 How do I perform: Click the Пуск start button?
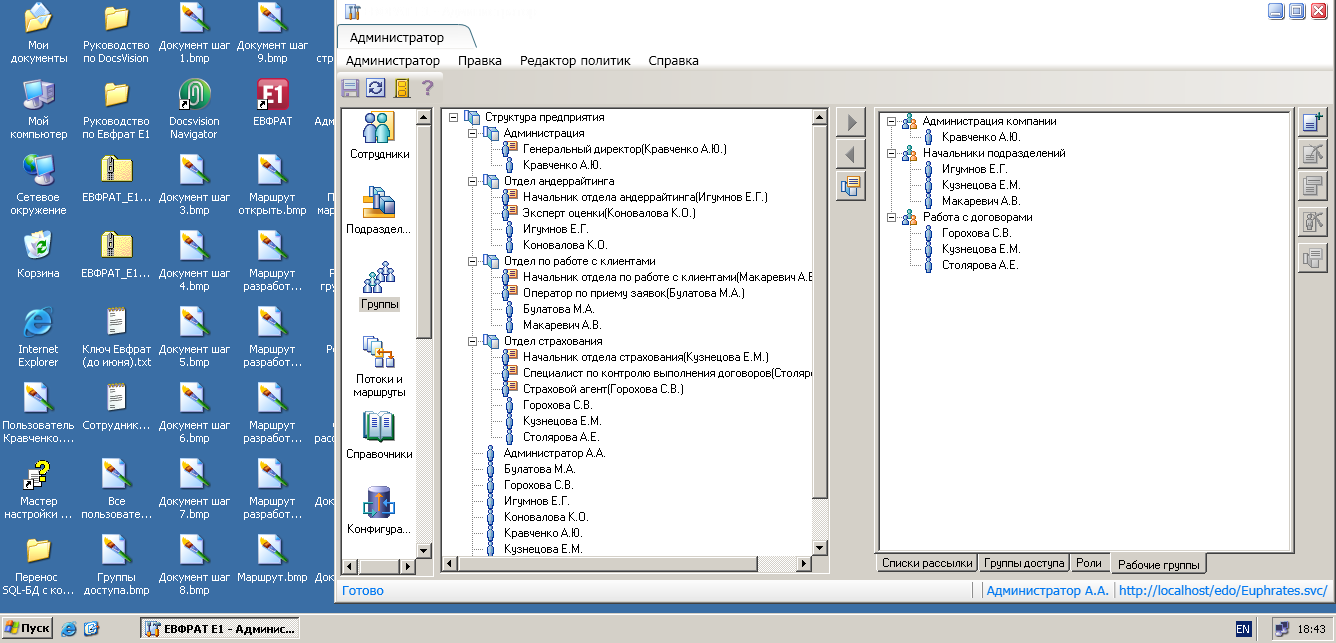(x=27, y=629)
